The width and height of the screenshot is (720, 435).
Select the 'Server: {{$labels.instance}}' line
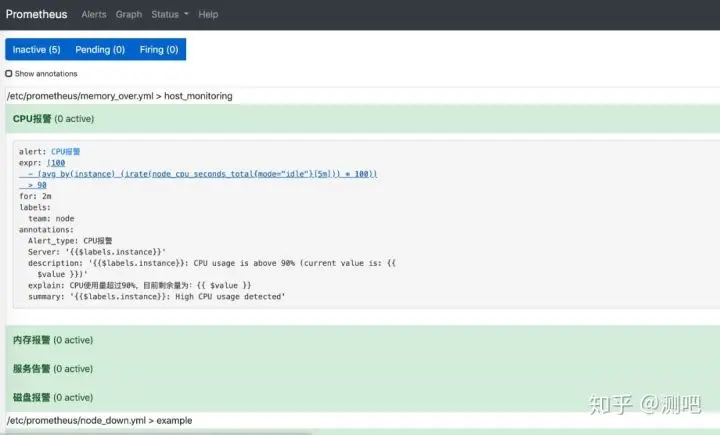tap(97, 252)
